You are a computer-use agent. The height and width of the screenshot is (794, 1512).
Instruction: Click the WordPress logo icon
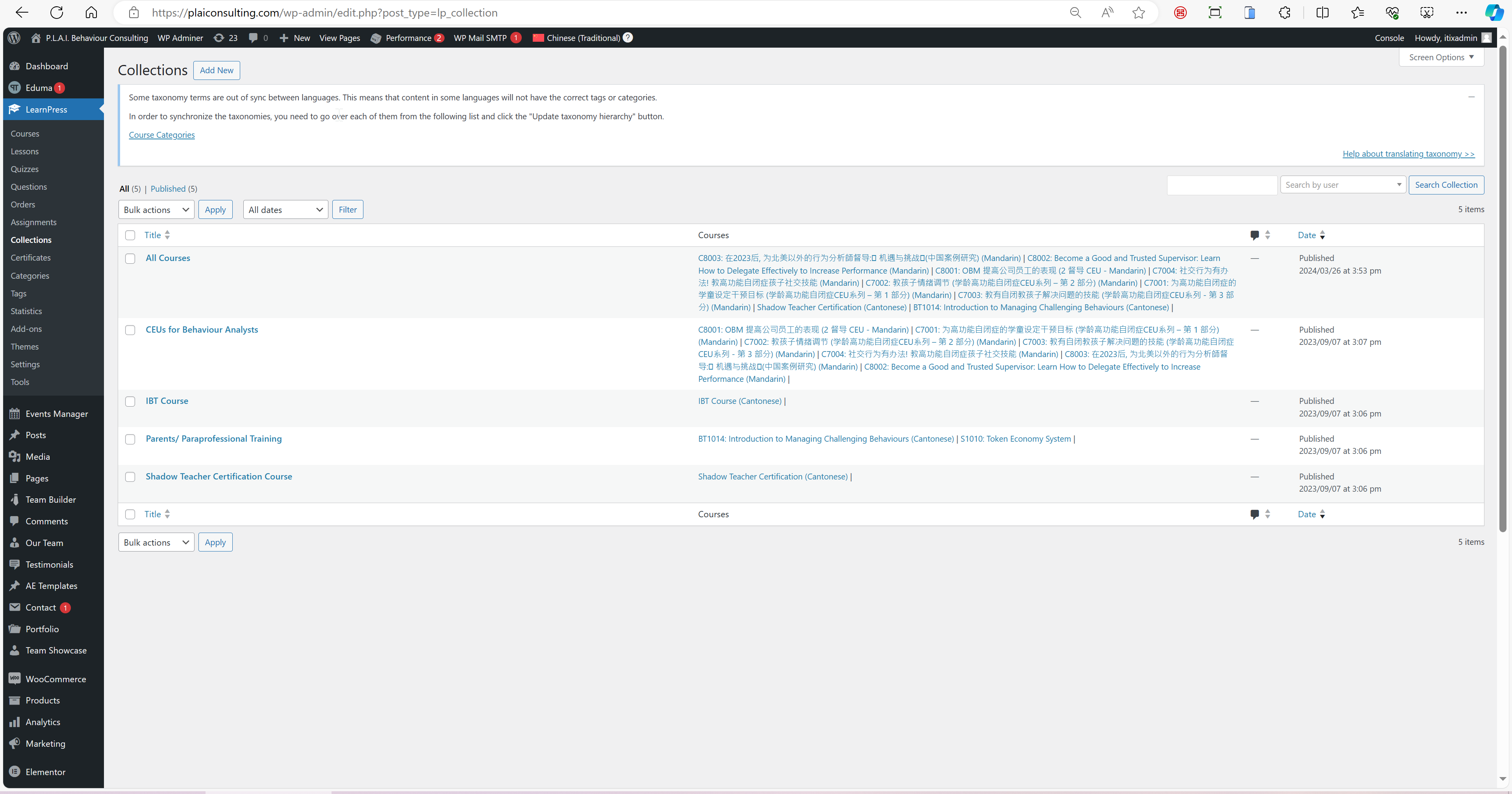(x=15, y=37)
